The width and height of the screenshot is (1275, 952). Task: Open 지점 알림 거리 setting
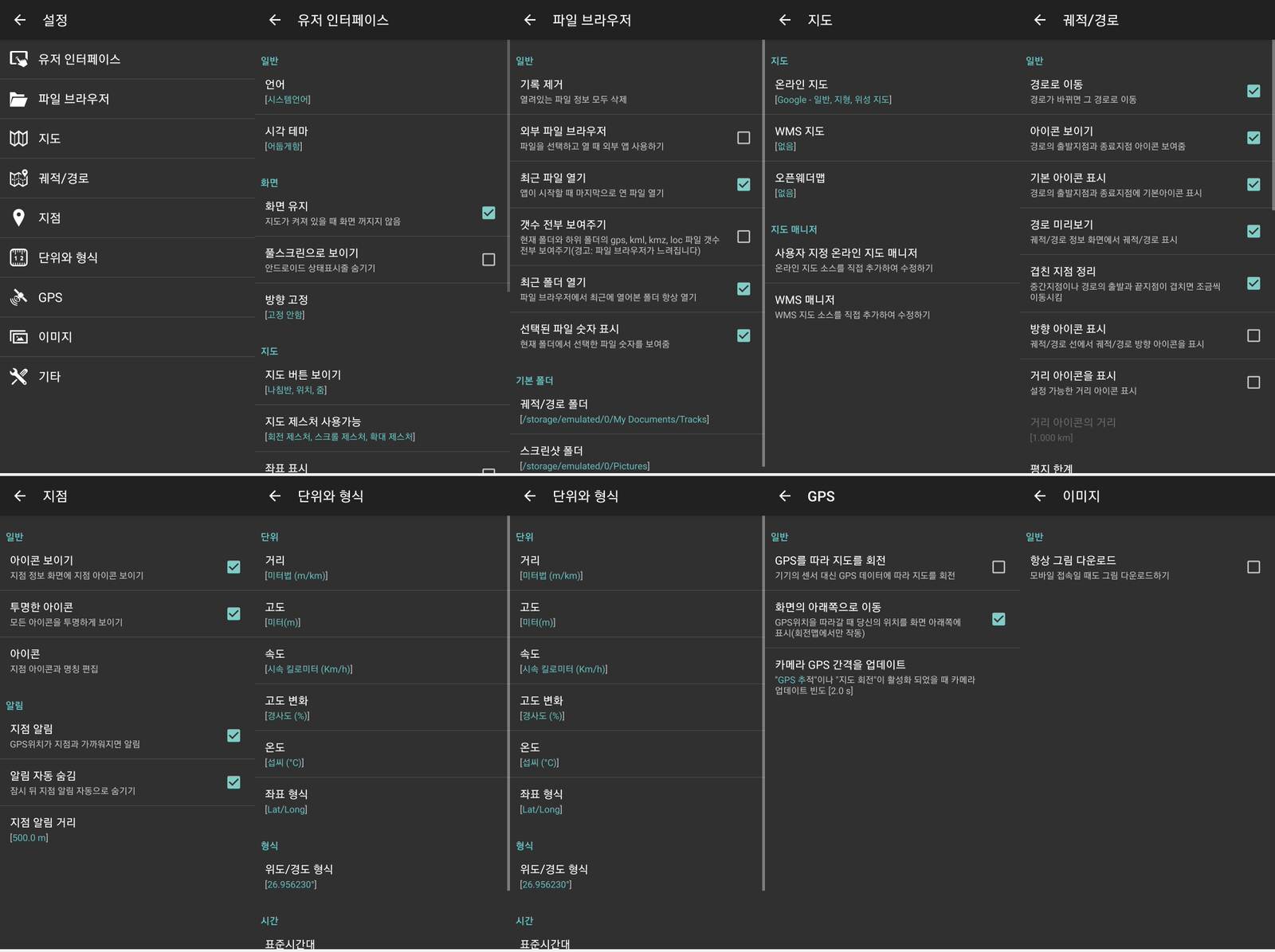pyautogui.click(x=127, y=829)
